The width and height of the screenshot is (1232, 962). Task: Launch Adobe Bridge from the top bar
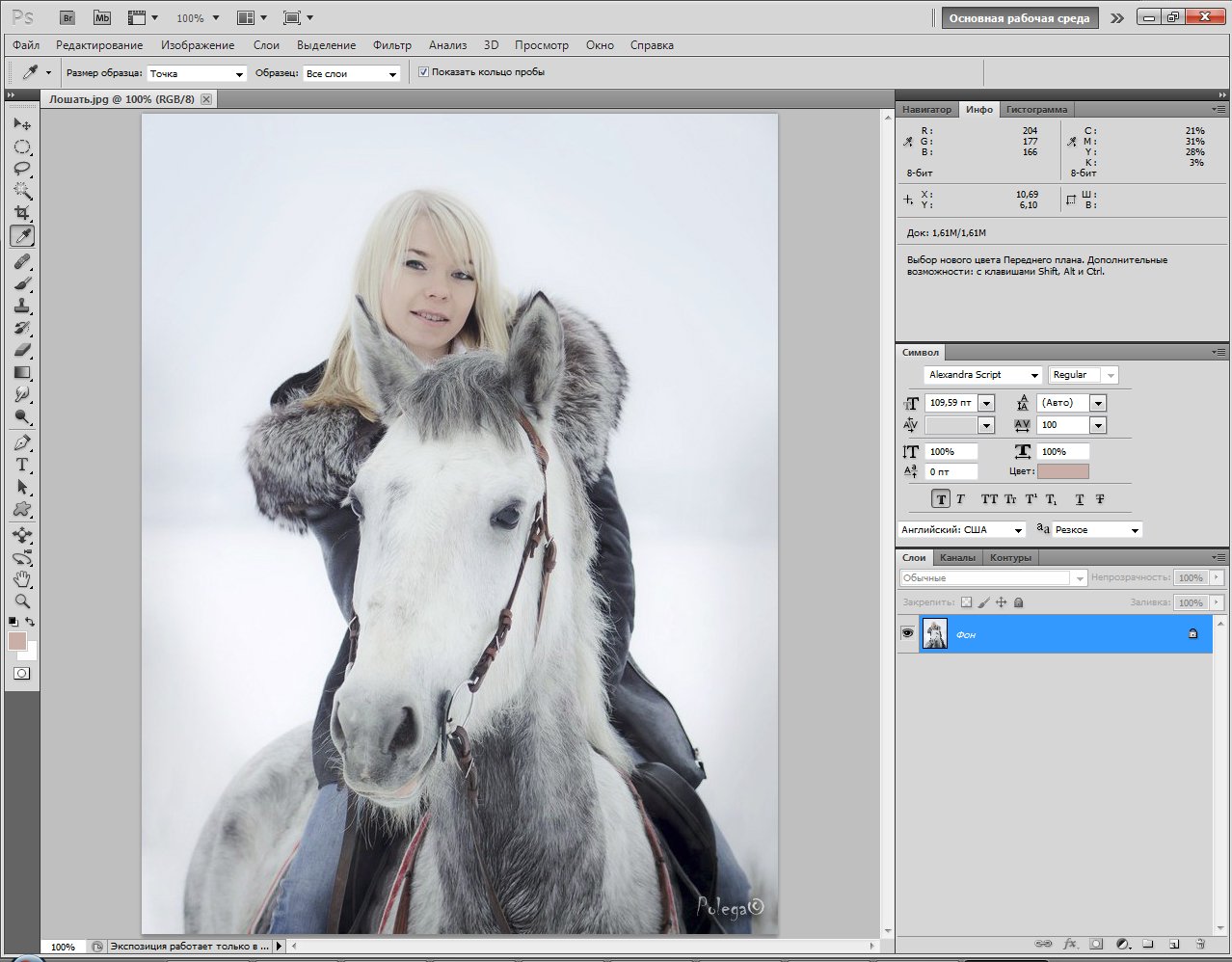[x=67, y=17]
